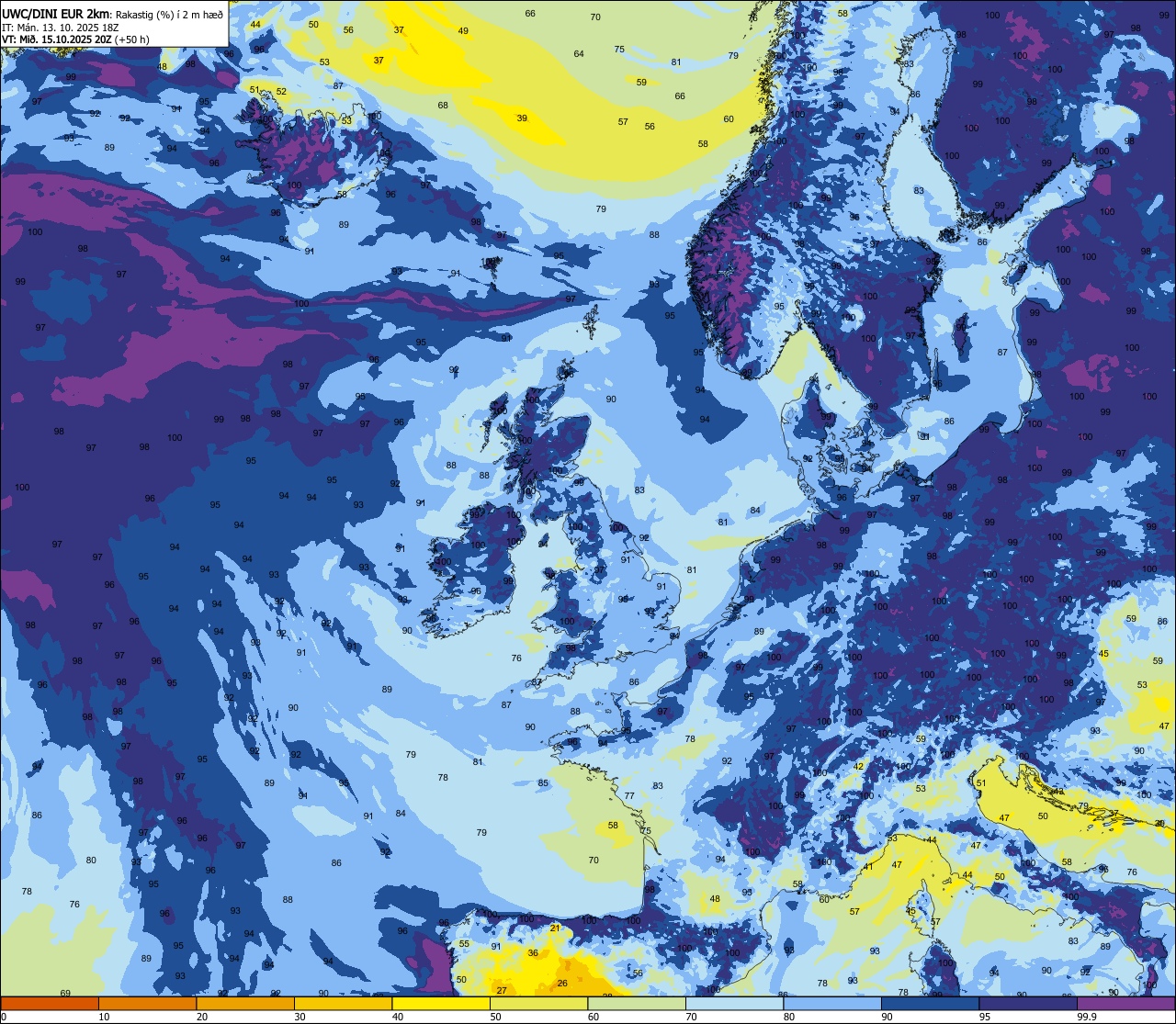The height and width of the screenshot is (1024, 1176).
Task: Click the 10–20 orange legend segment
Action: (147, 1003)
